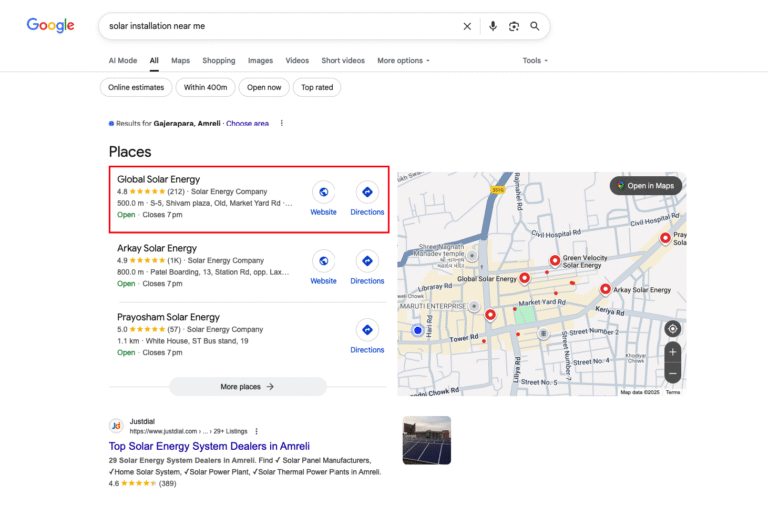Screen dimensions: 768x505
Task: Click the map Terms link
Action: tap(673, 392)
